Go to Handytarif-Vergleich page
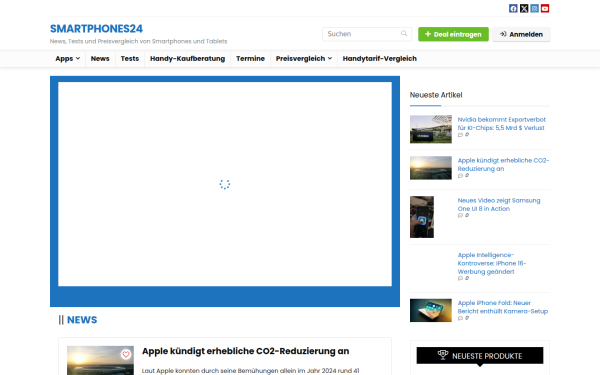The width and height of the screenshot is (600, 375). (x=380, y=59)
